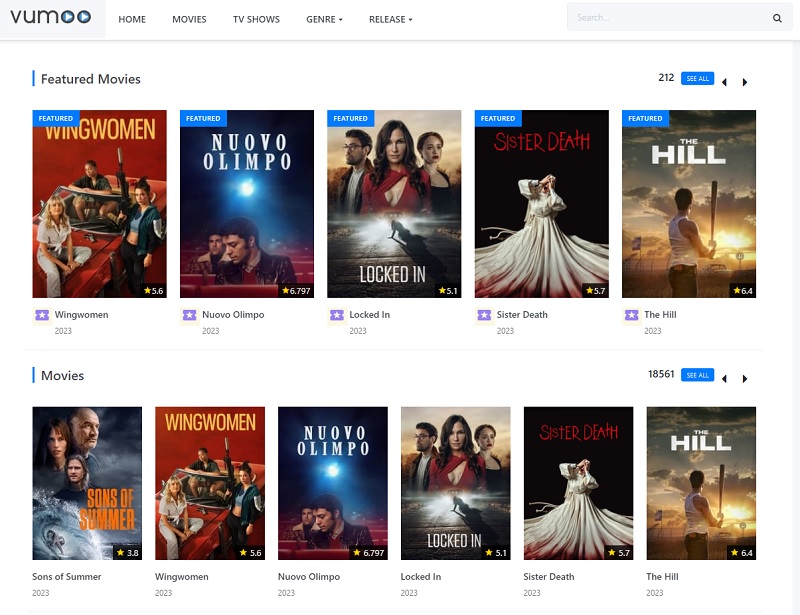Viewport: 800px width, 615px height.
Task: Click the 5.1 rating on featured Locked In poster
Action: (x=448, y=290)
